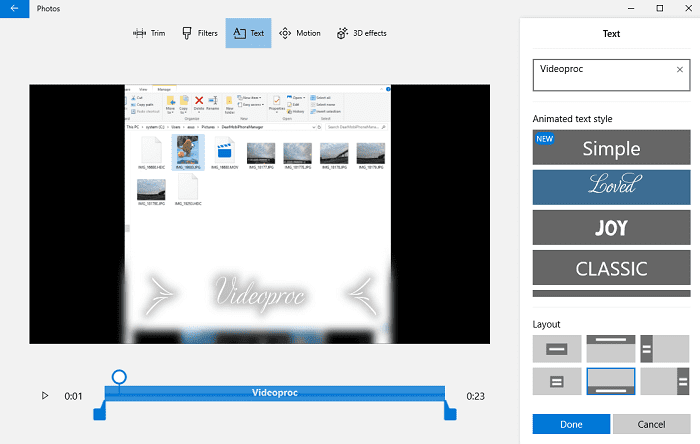
Task: Choose the JOY animated text style
Action: 611,228
